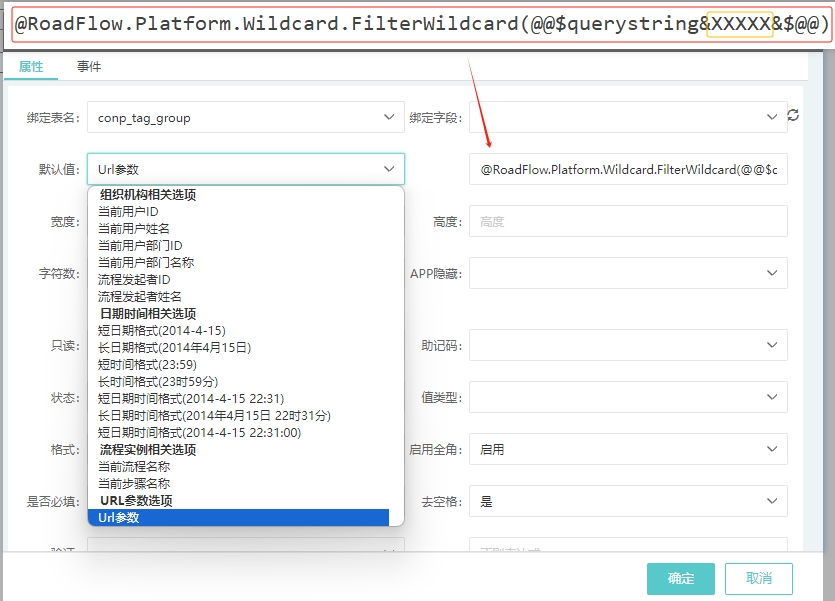Switch to the 事件 tab
Viewport: 835px width, 601px height.
[89, 67]
